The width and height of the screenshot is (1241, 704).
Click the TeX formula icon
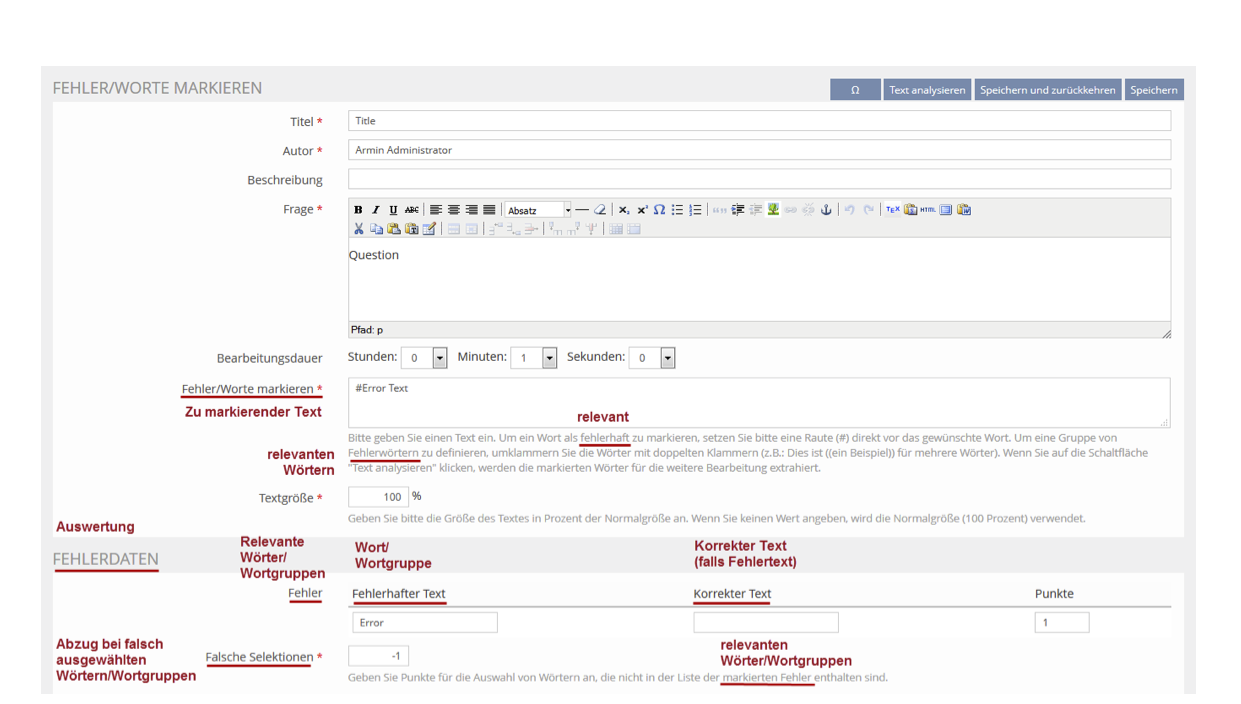click(x=893, y=210)
